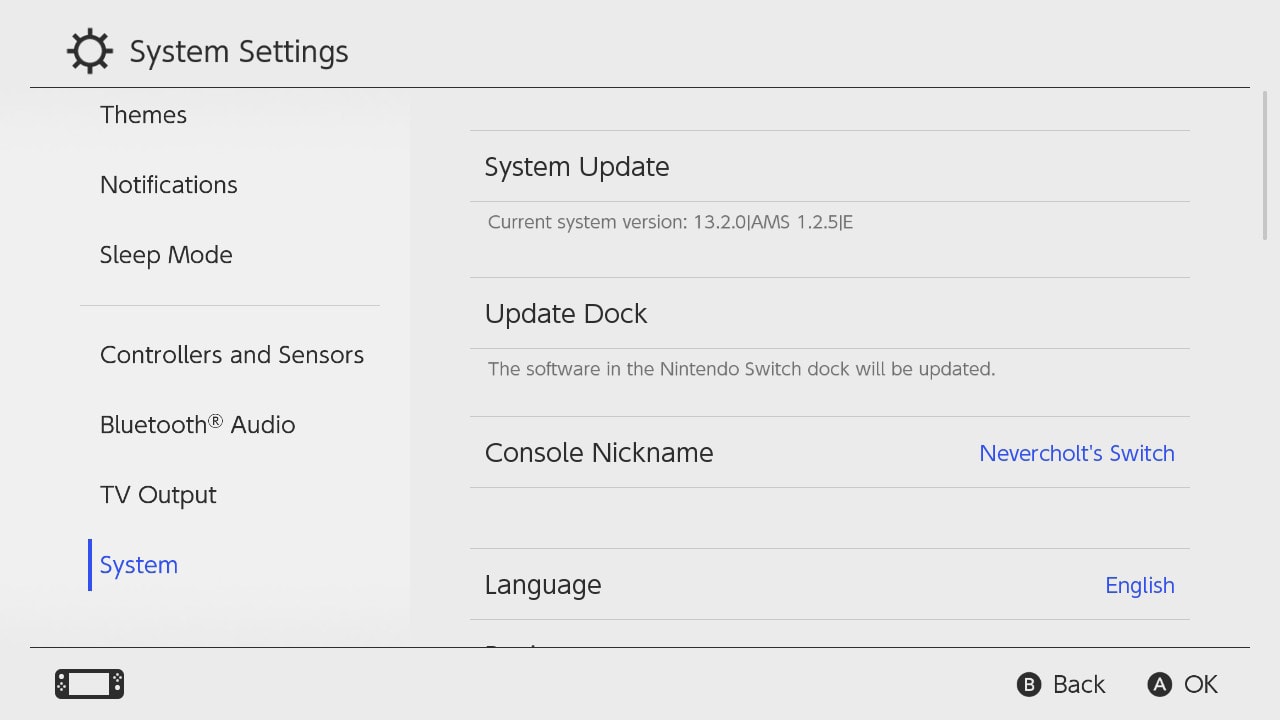Select Update Dock to update dock software
The width and height of the screenshot is (1280, 720).
pyautogui.click(x=566, y=313)
